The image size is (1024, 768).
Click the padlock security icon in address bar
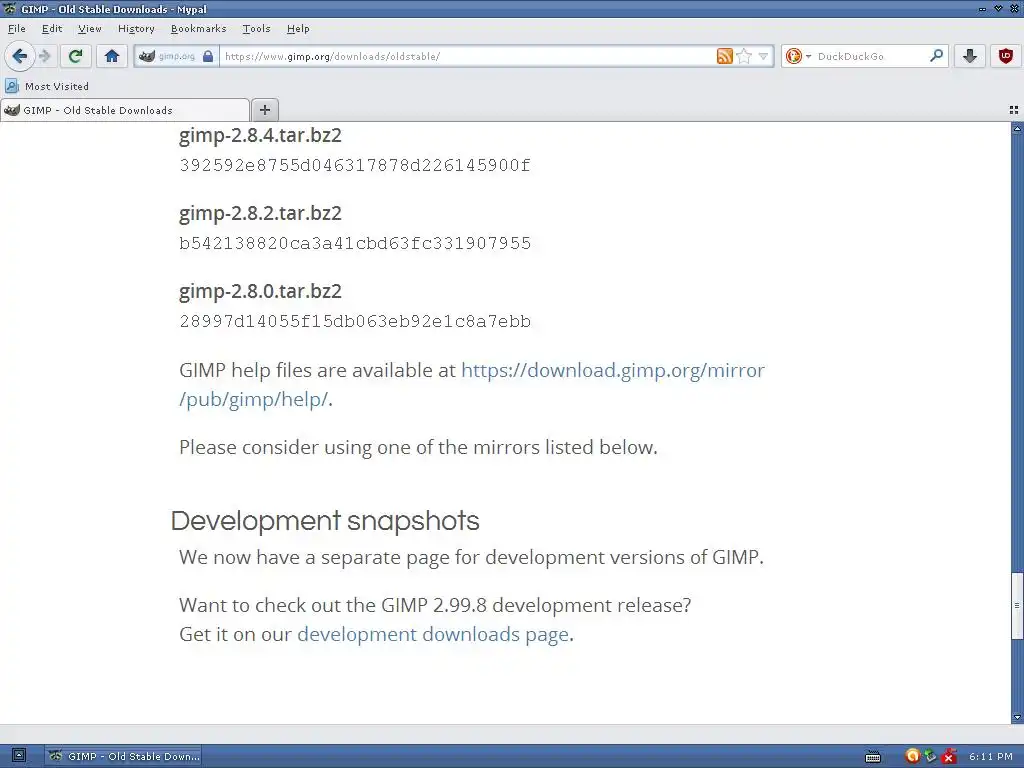coord(208,56)
